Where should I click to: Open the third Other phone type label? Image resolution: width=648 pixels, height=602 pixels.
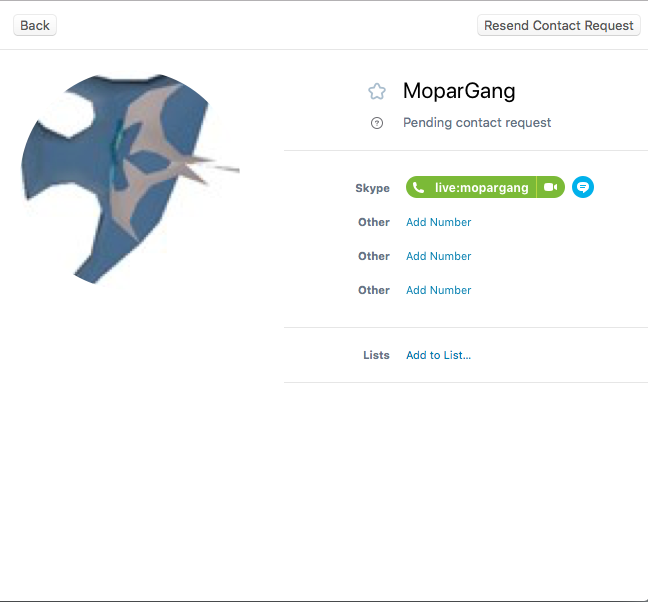point(374,290)
